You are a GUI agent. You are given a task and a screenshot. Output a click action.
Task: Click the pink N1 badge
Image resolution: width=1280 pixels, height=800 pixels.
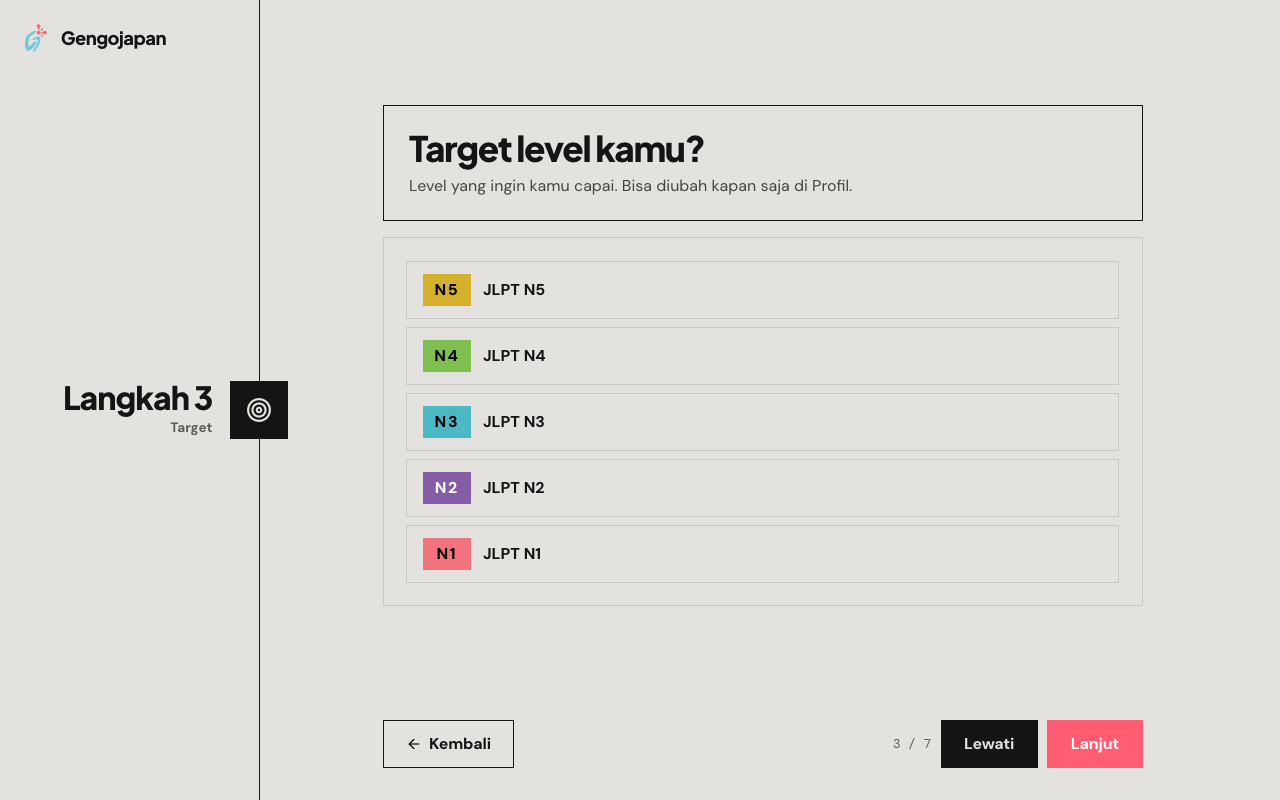[x=447, y=554]
